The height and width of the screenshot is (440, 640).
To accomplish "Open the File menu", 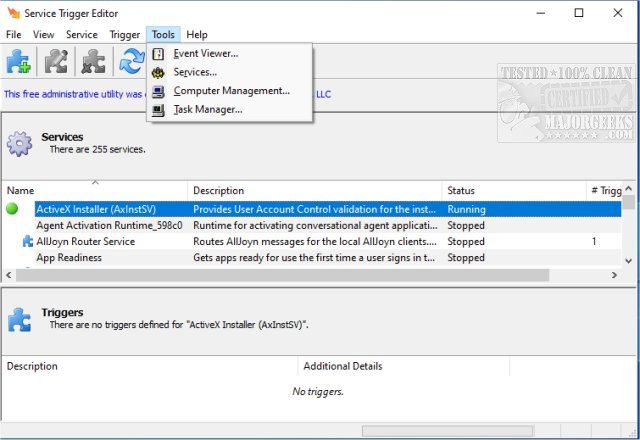I will 14,34.
